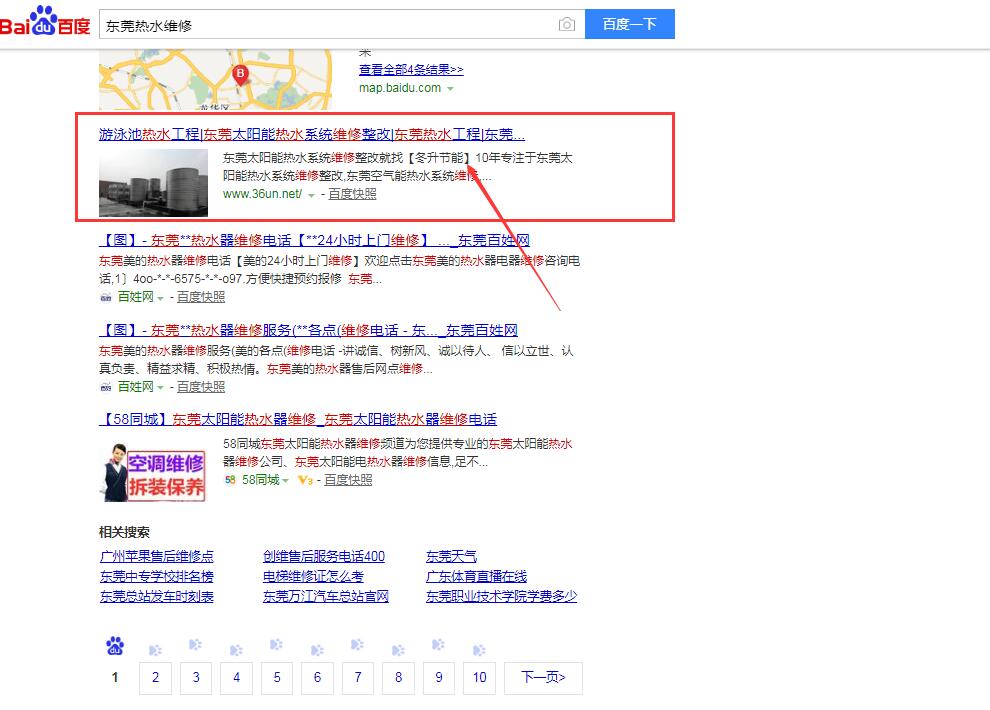Click the 58同城 favicon icon
Image resolution: width=990 pixels, height=710 pixels.
click(230, 480)
